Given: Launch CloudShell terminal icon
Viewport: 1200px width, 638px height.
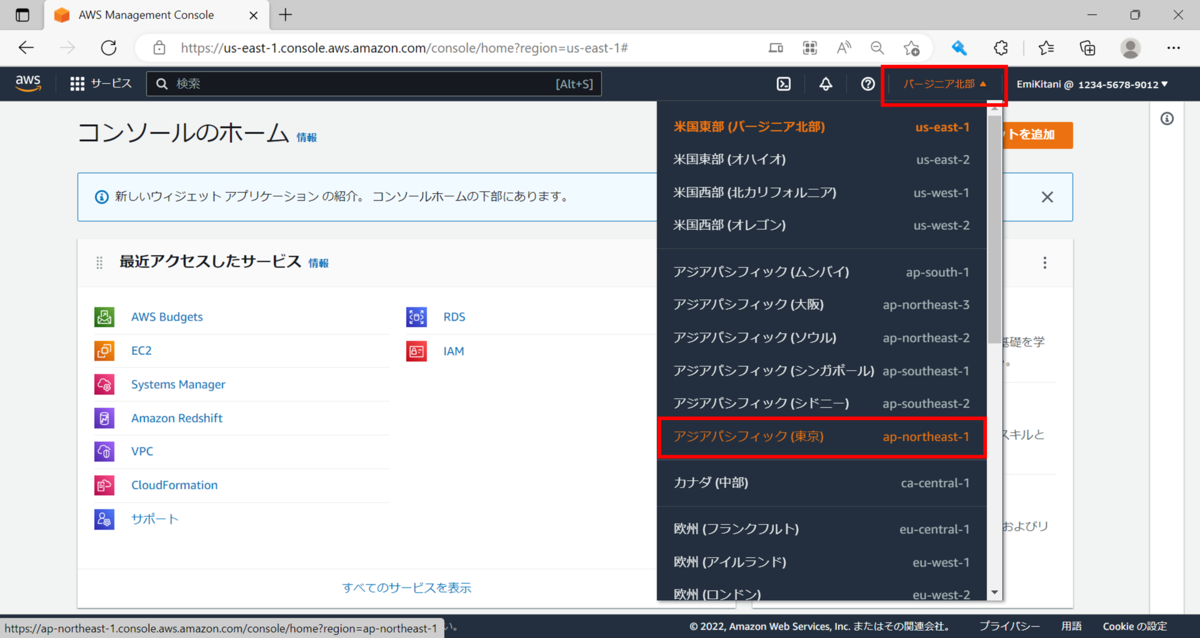Looking at the screenshot, I should pos(785,84).
